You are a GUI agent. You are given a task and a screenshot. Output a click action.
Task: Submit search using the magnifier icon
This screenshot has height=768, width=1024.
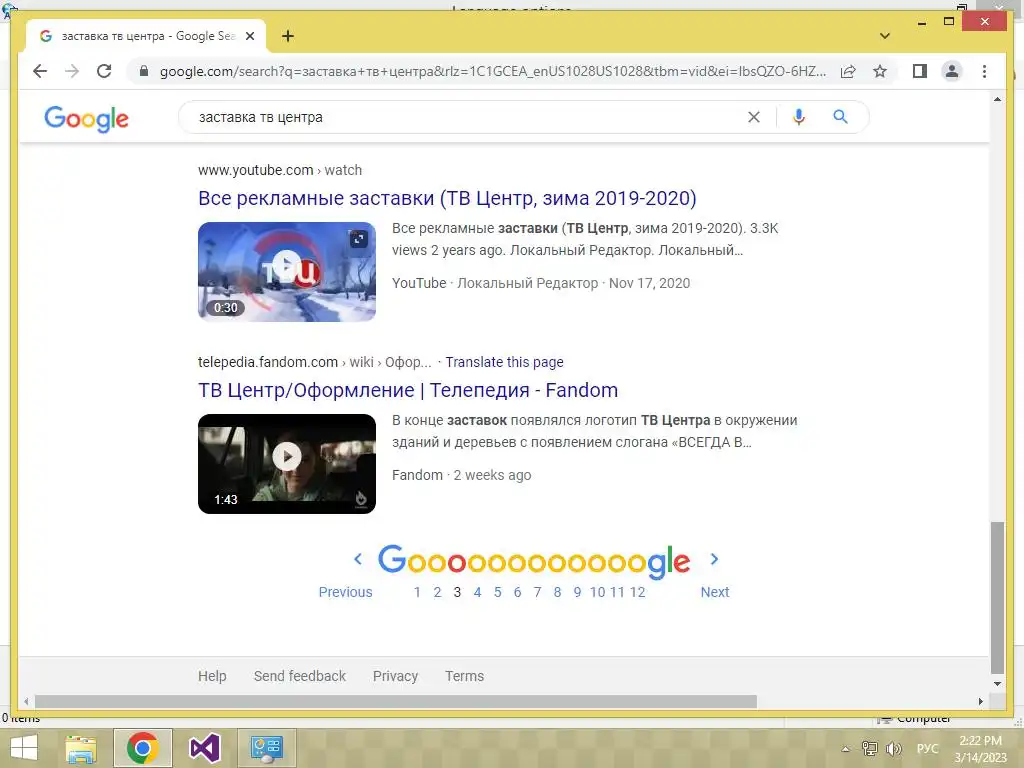tap(840, 117)
